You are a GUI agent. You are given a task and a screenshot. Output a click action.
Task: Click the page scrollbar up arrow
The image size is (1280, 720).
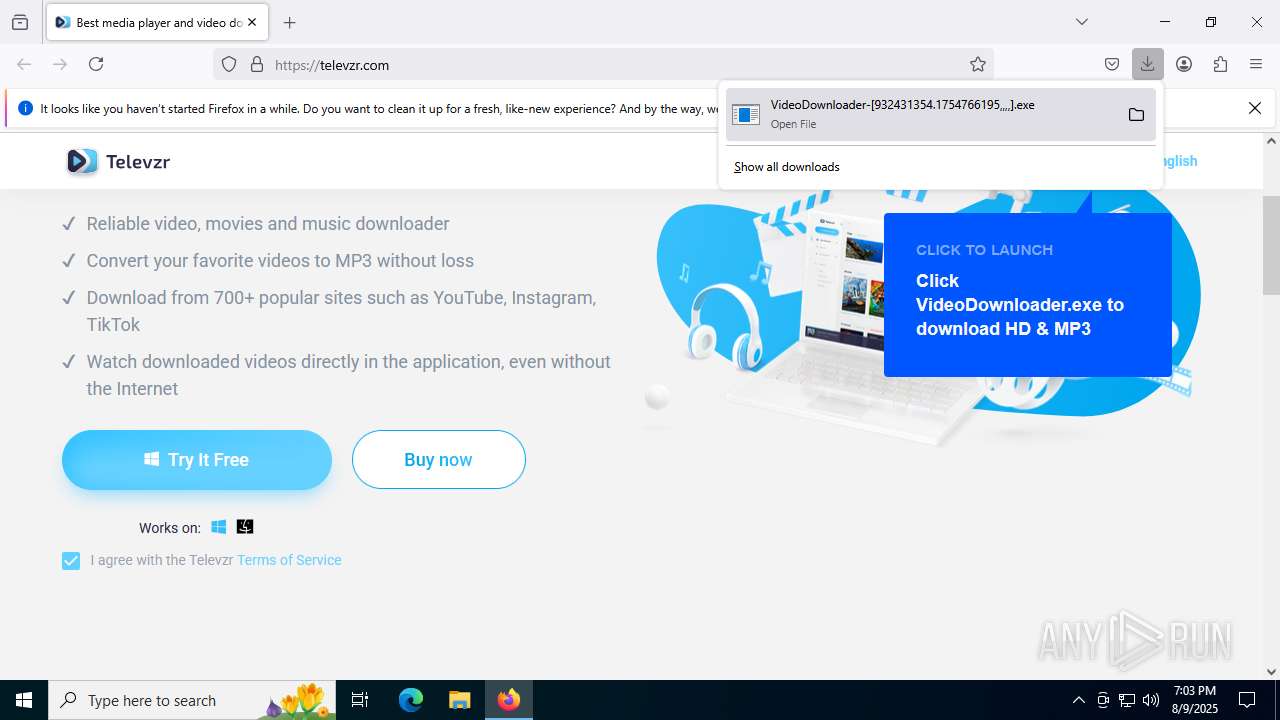(x=1271, y=141)
